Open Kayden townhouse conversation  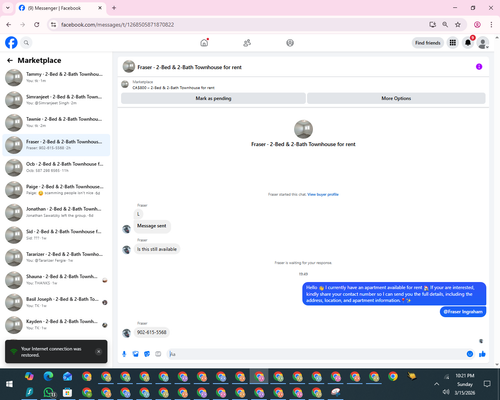click(x=56, y=325)
